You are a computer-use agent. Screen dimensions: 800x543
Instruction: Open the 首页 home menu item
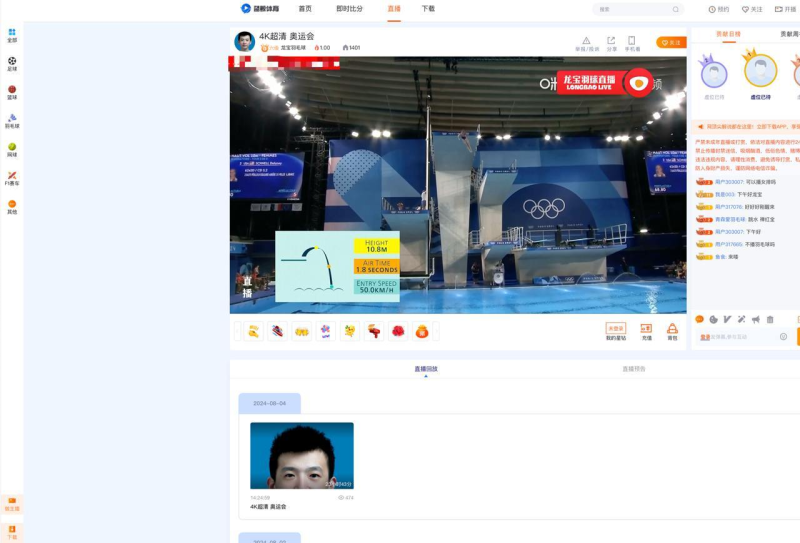point(305,9)
